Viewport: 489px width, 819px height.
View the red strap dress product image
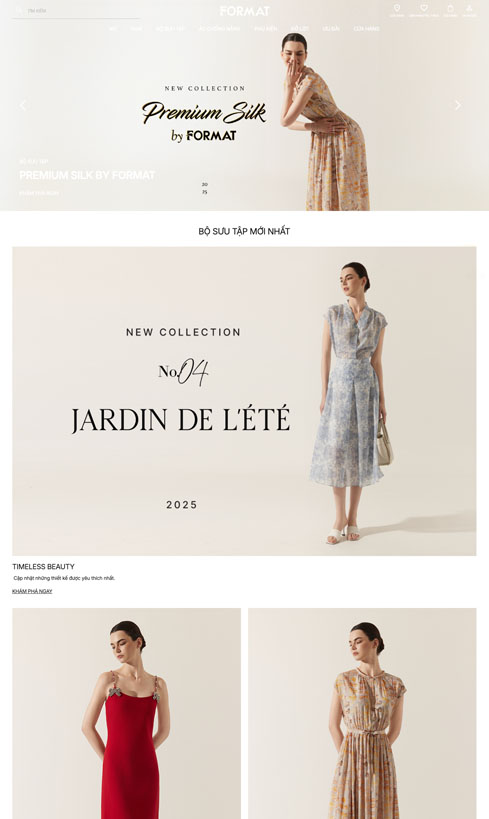coord(126,713)
